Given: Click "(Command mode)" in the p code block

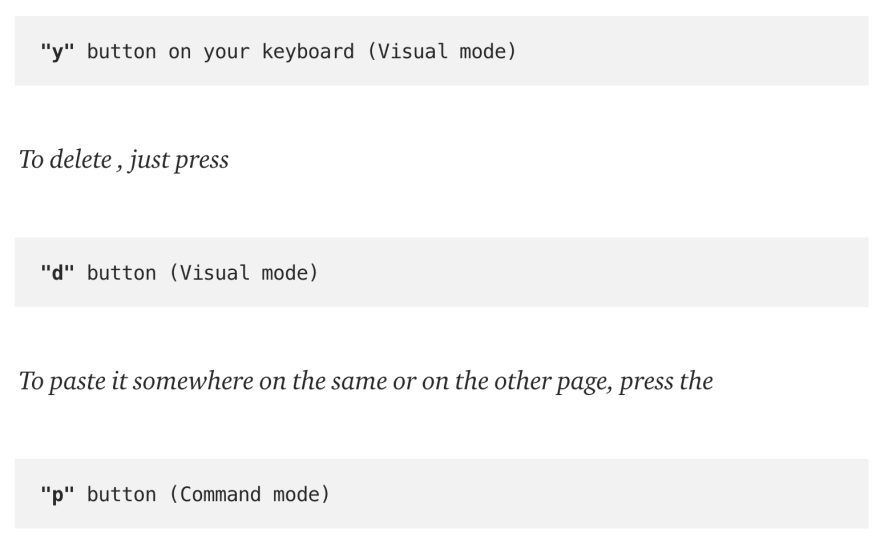Looking at the screenshot, I should click(x=249, y=495).
